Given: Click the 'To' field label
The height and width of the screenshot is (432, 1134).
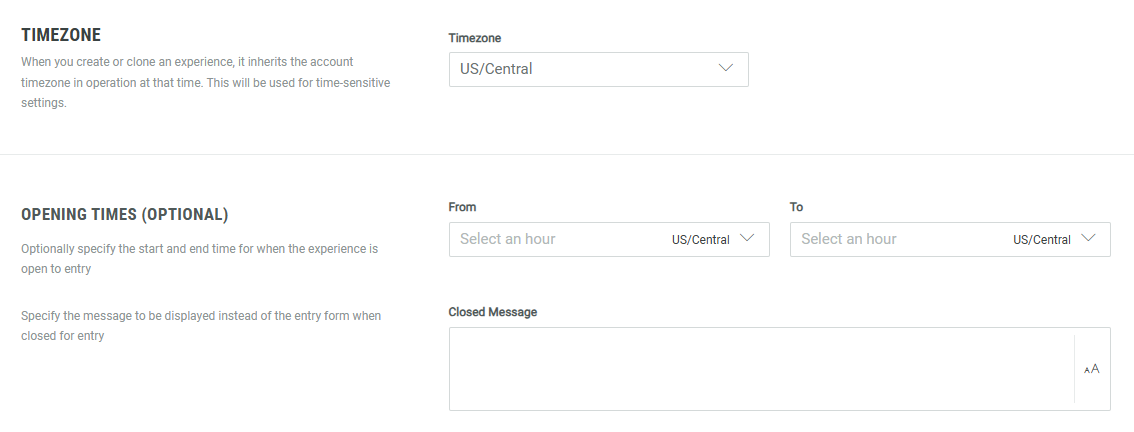Looking at the screenshot, I should [x=796, y=207].
